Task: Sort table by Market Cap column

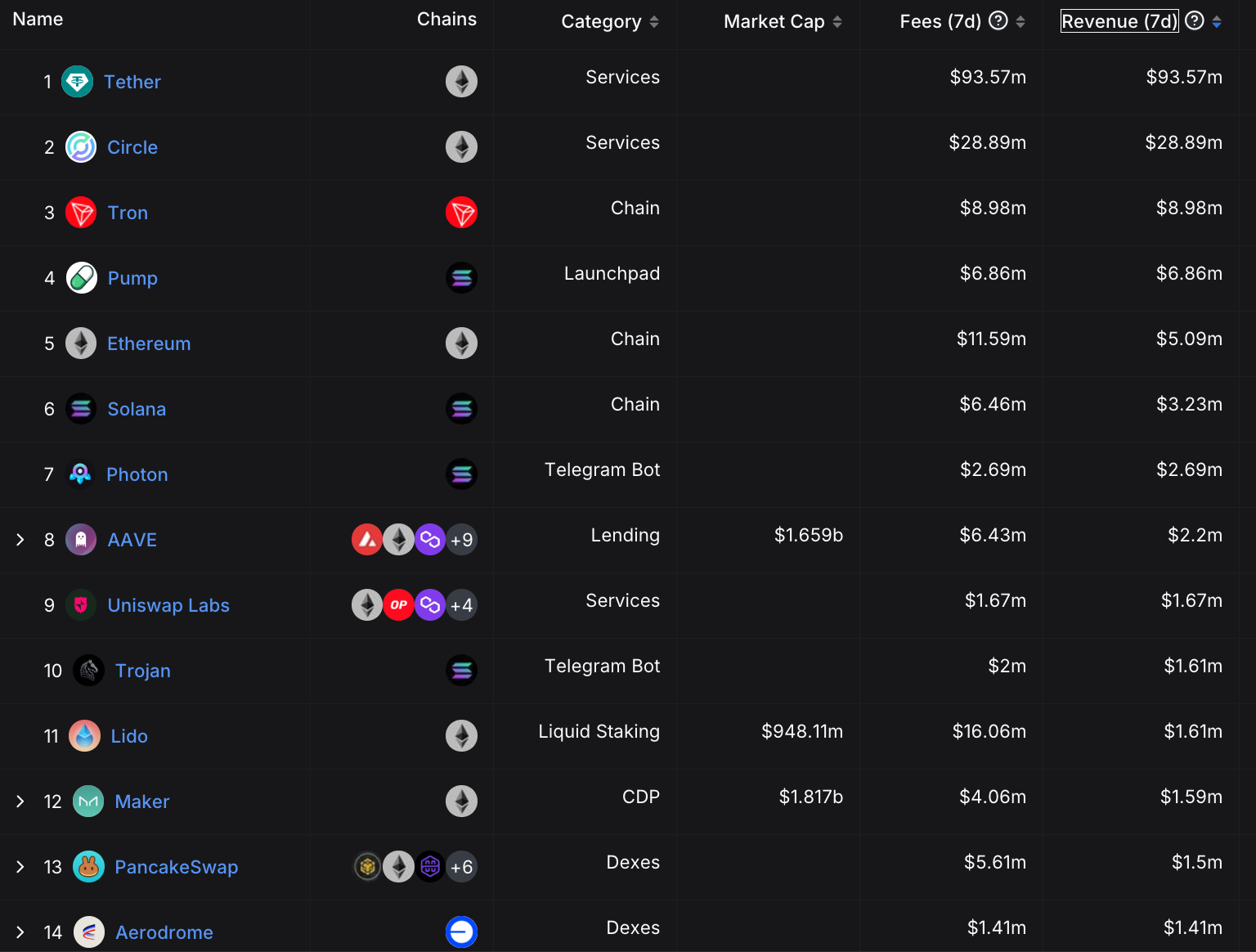Action: 837,22
